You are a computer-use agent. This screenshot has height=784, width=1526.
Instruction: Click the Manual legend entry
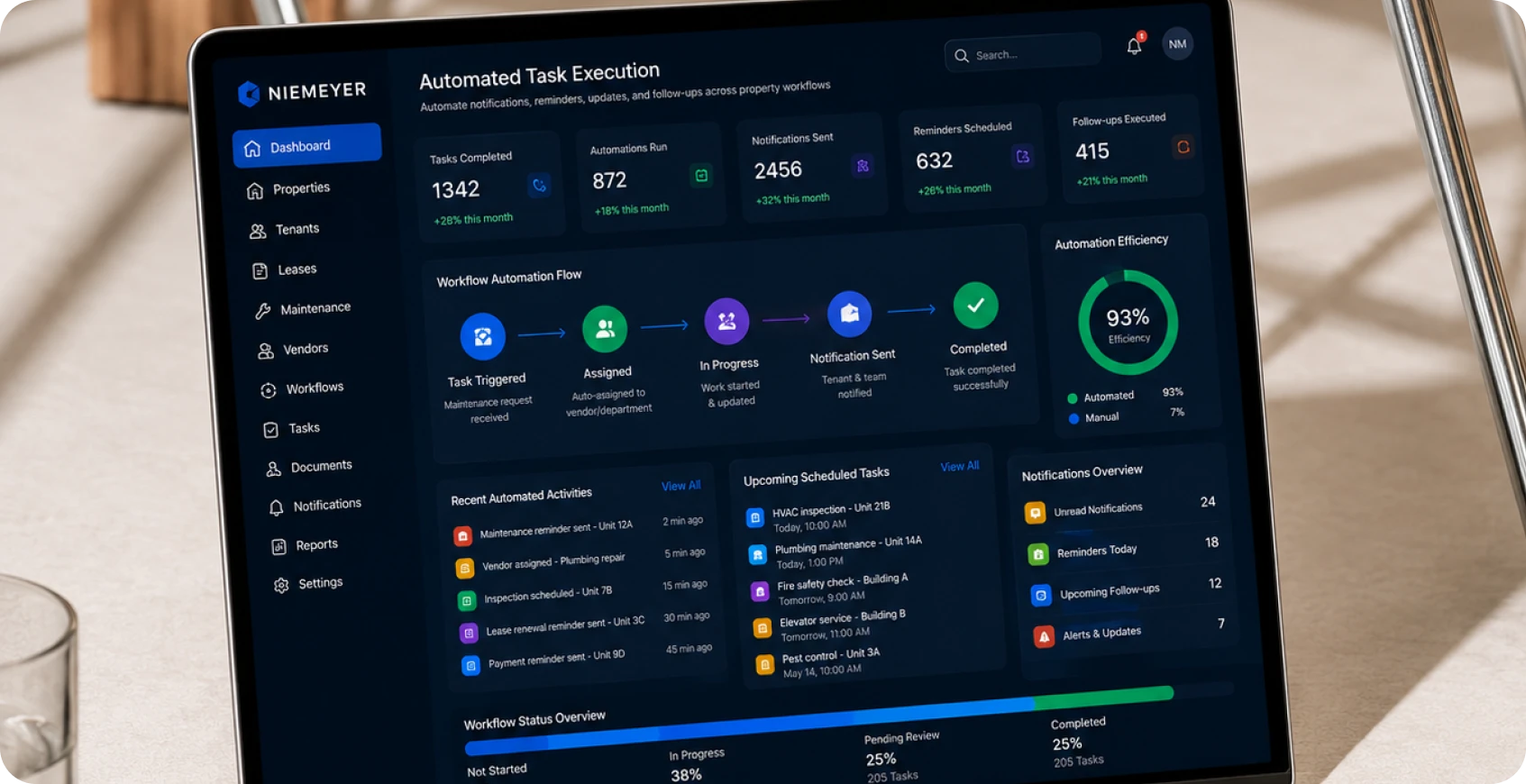pyautogui.click(x=1127, y=415)
